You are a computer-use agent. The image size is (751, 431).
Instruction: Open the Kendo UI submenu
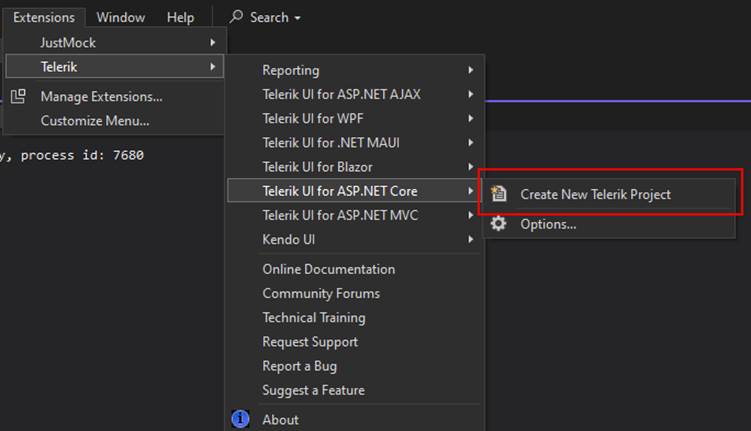[x=354, y=239]
